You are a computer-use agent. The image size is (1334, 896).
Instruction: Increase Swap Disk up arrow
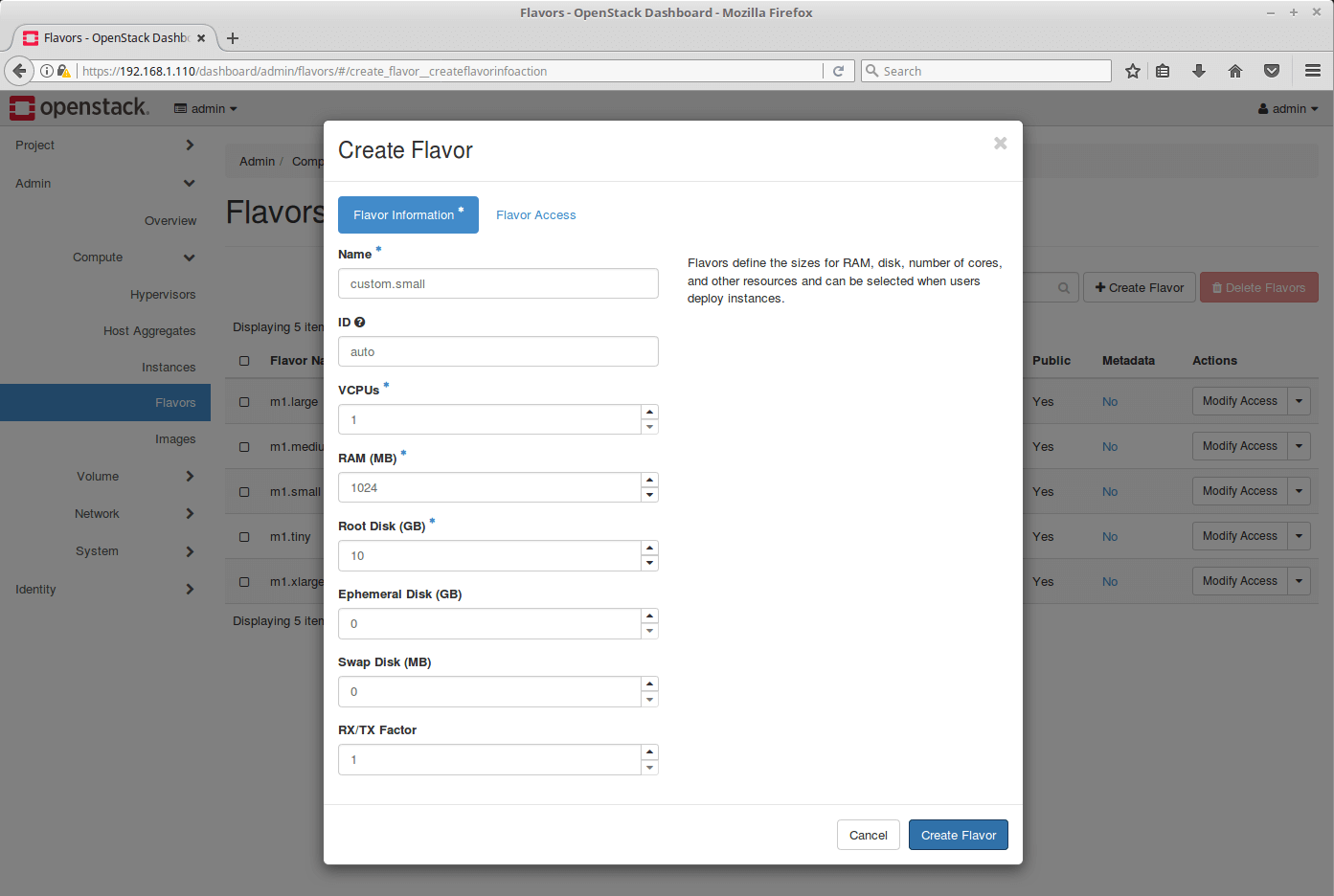pyautogui.click(x=649, y=683)
